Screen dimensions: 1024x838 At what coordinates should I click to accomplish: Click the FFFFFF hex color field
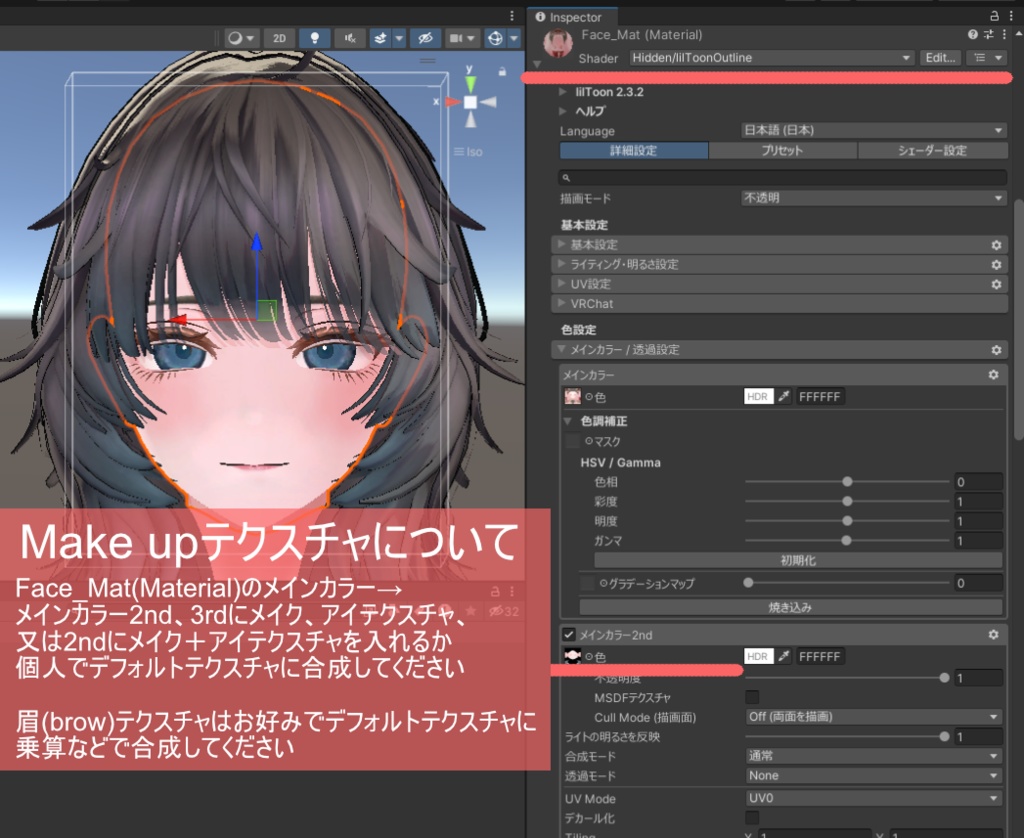point(819,395)
